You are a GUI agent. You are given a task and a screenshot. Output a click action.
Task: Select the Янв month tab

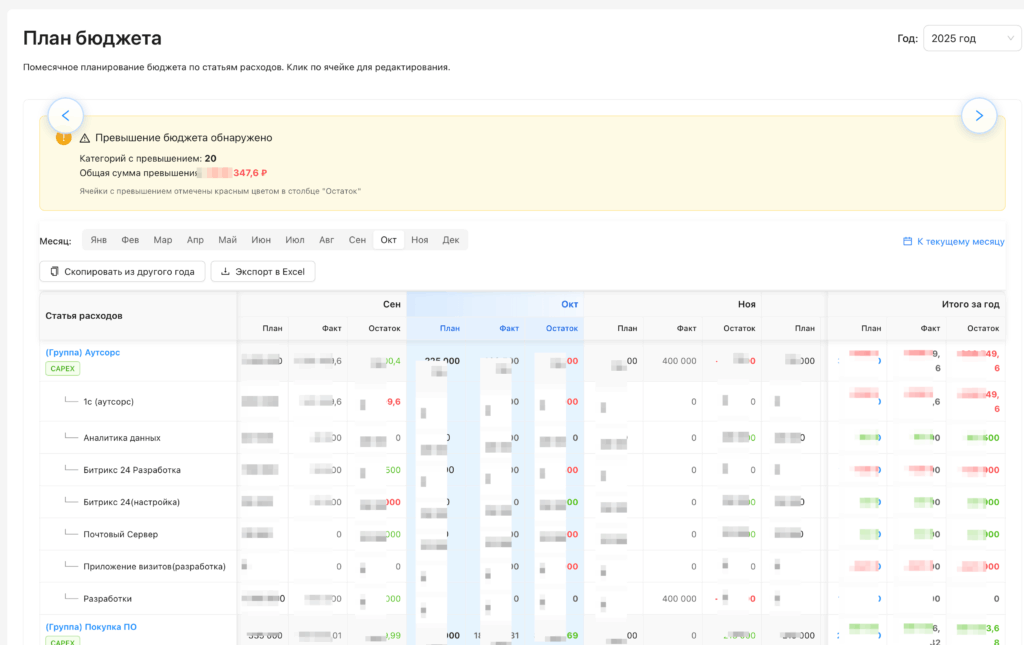point(99,240)
